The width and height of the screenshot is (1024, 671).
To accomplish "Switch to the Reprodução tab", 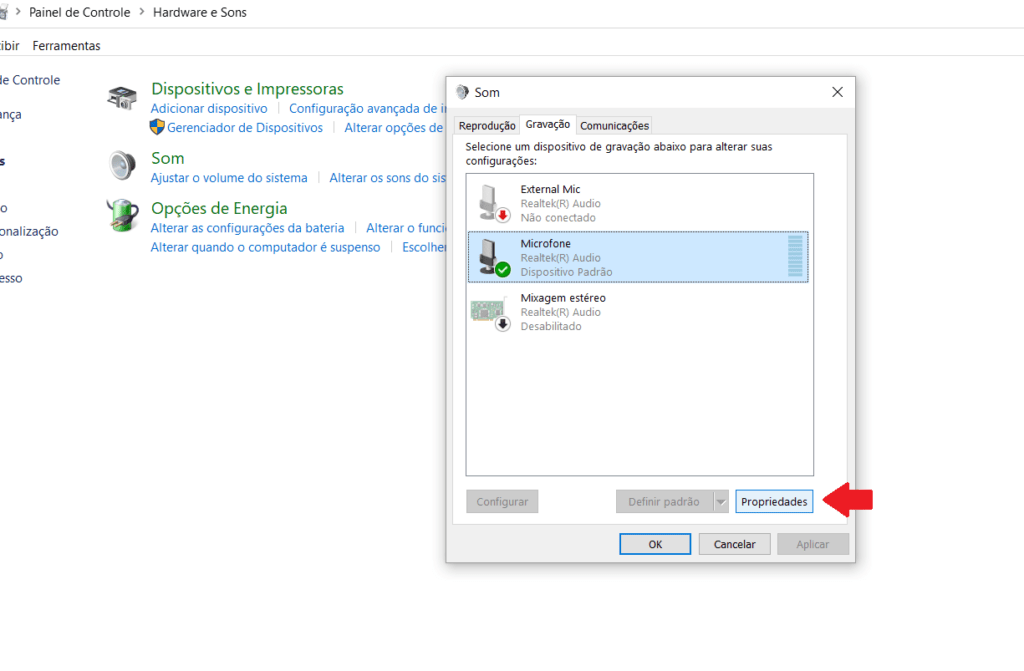I will (487, 125).
